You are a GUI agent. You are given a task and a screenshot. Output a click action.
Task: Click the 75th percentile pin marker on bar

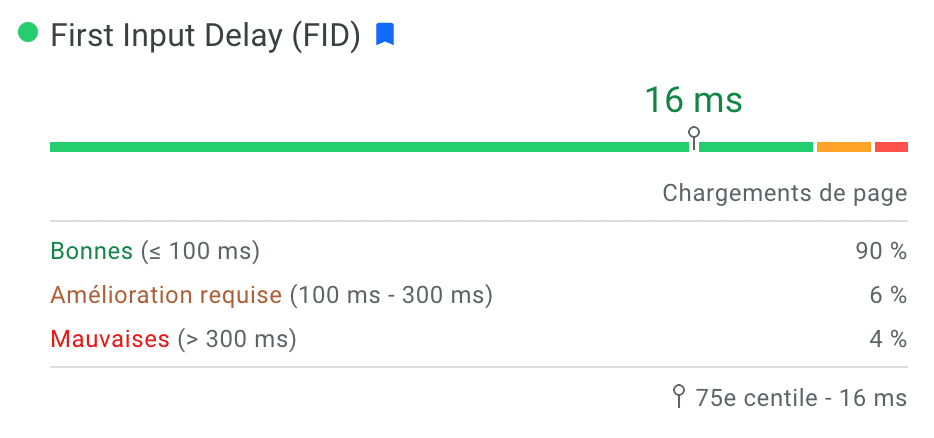tap(693, 138)
